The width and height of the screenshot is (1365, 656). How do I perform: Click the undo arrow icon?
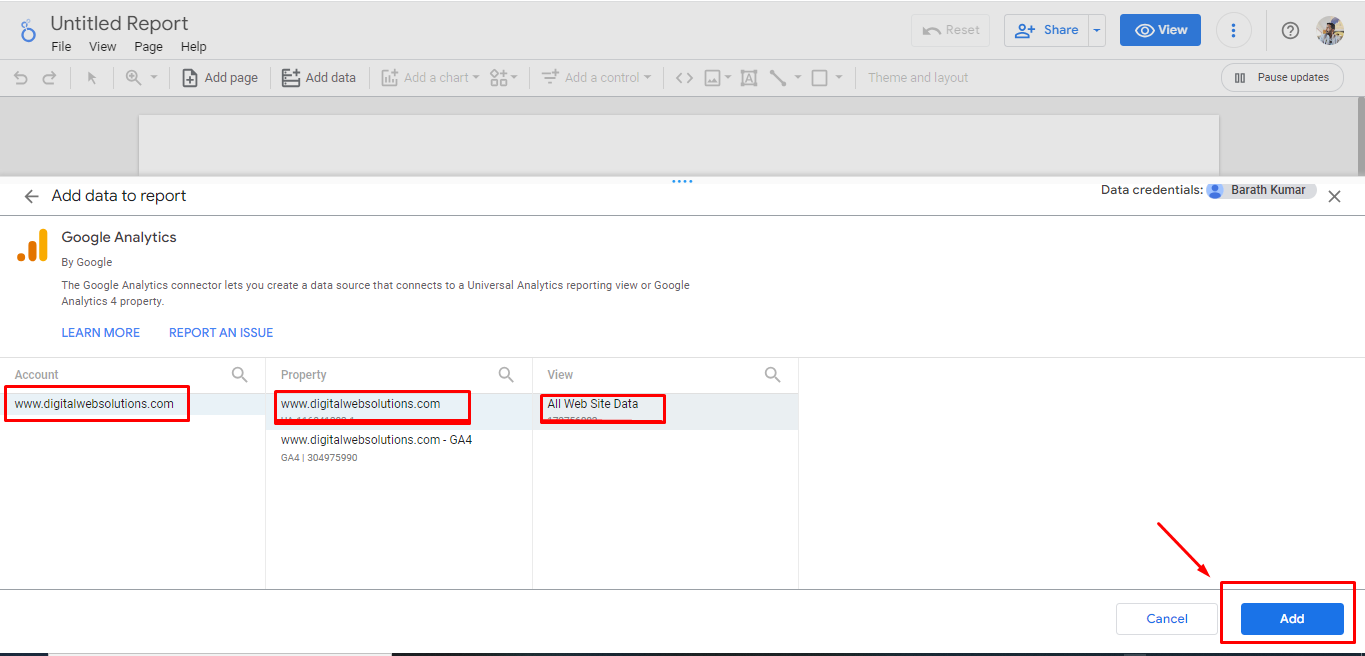click(21, 78)
